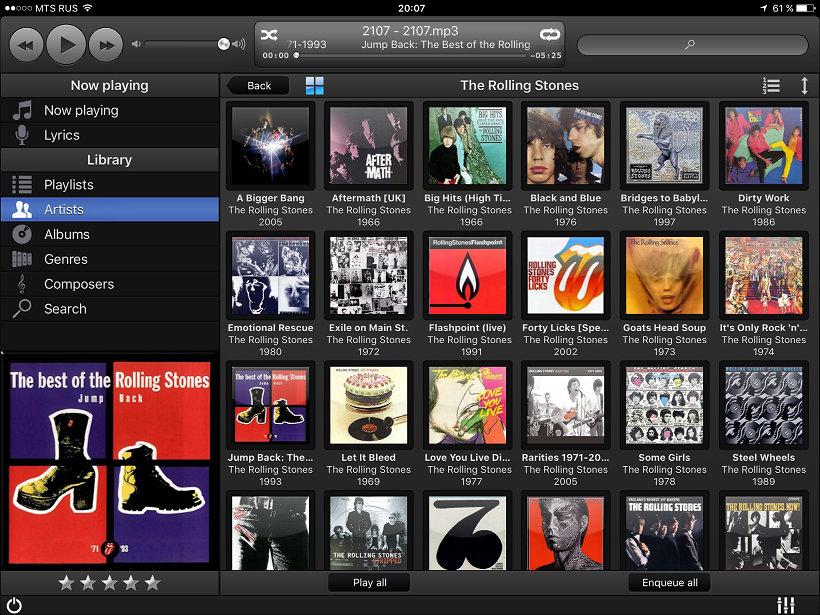This screenshot has width=820, height=615.
Task: Open the Black and Blue album
Action: pos(566,146)
